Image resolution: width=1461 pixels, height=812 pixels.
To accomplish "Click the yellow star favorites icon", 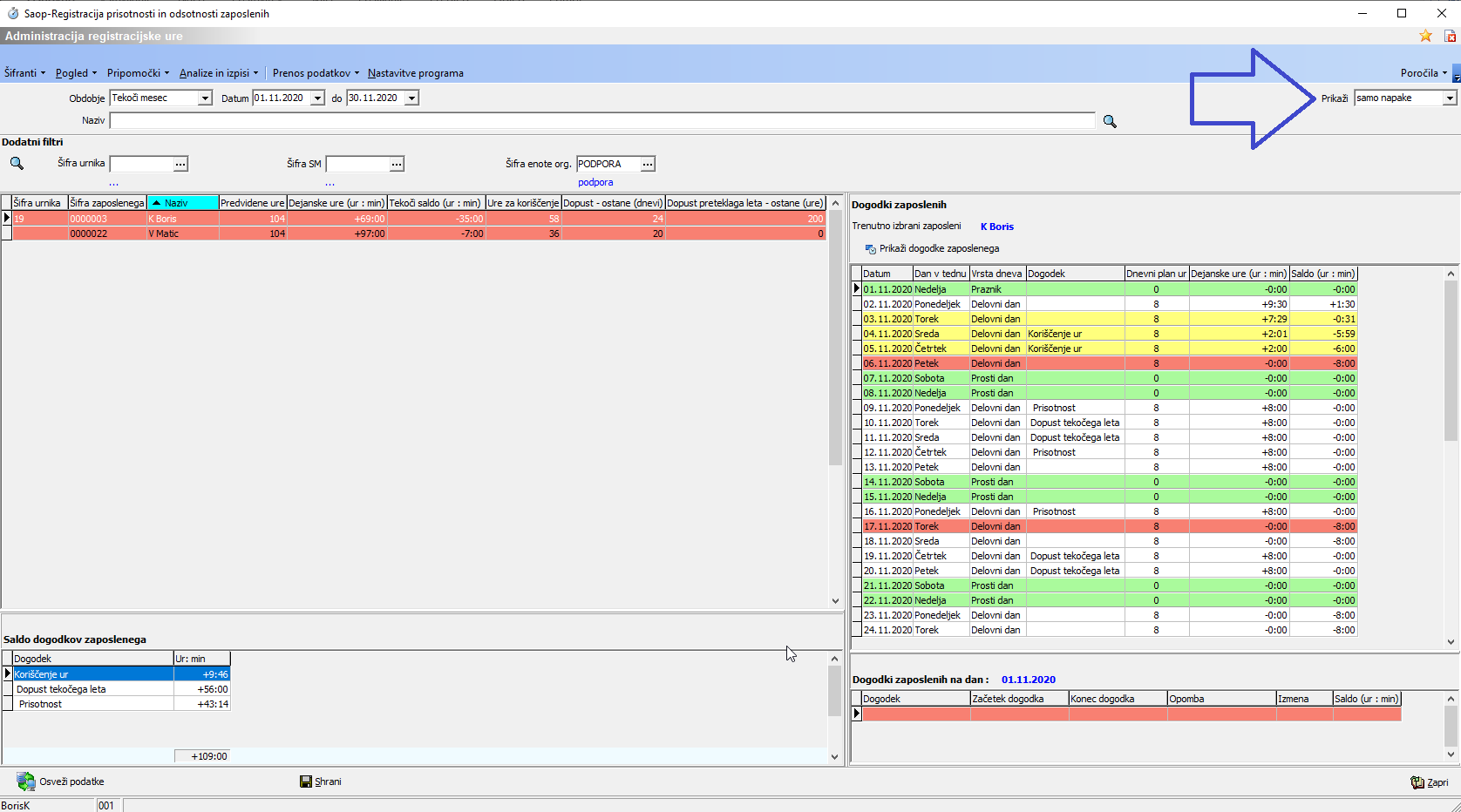I will click(1425, 36).
